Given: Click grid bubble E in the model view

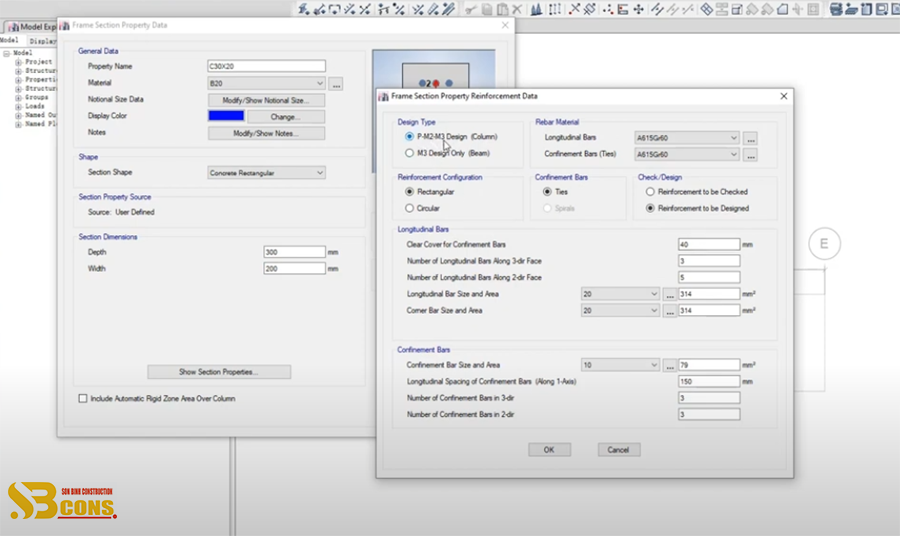Looking at the screenshot, I should pos(824,244).
